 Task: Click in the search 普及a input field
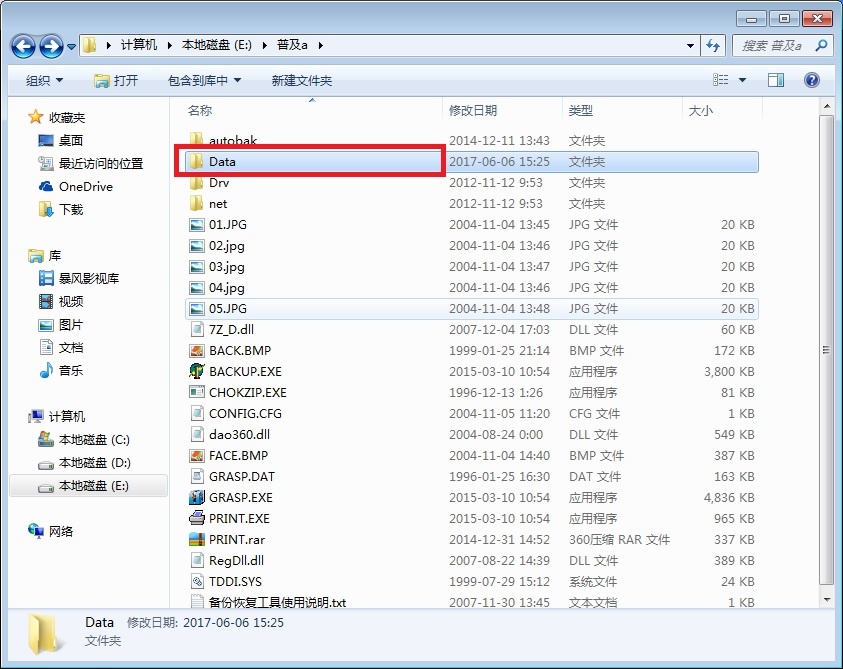point(774,46)
